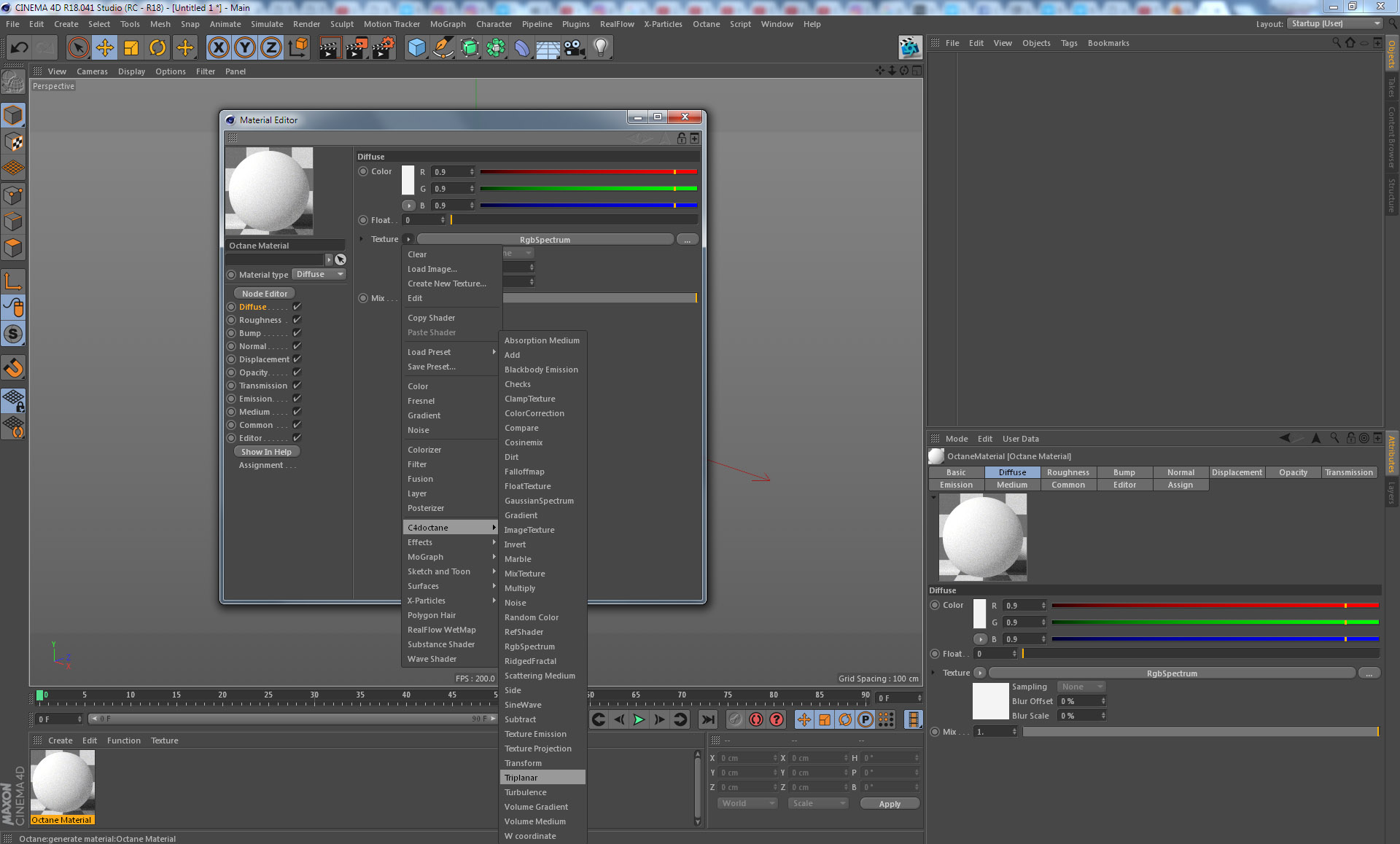
Task: Select the Rotate tool icon
Action: click(x=157, y=48)
